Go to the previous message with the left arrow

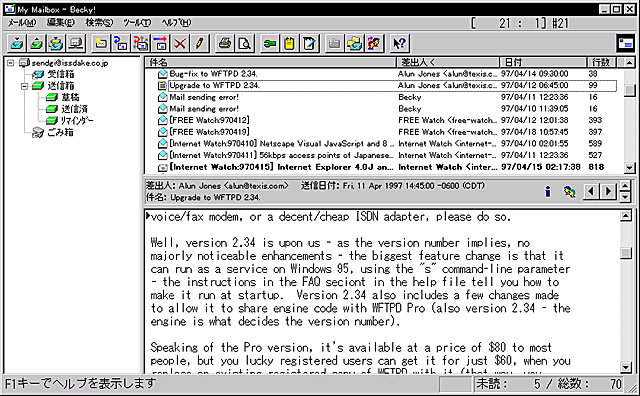coord(591,191)
